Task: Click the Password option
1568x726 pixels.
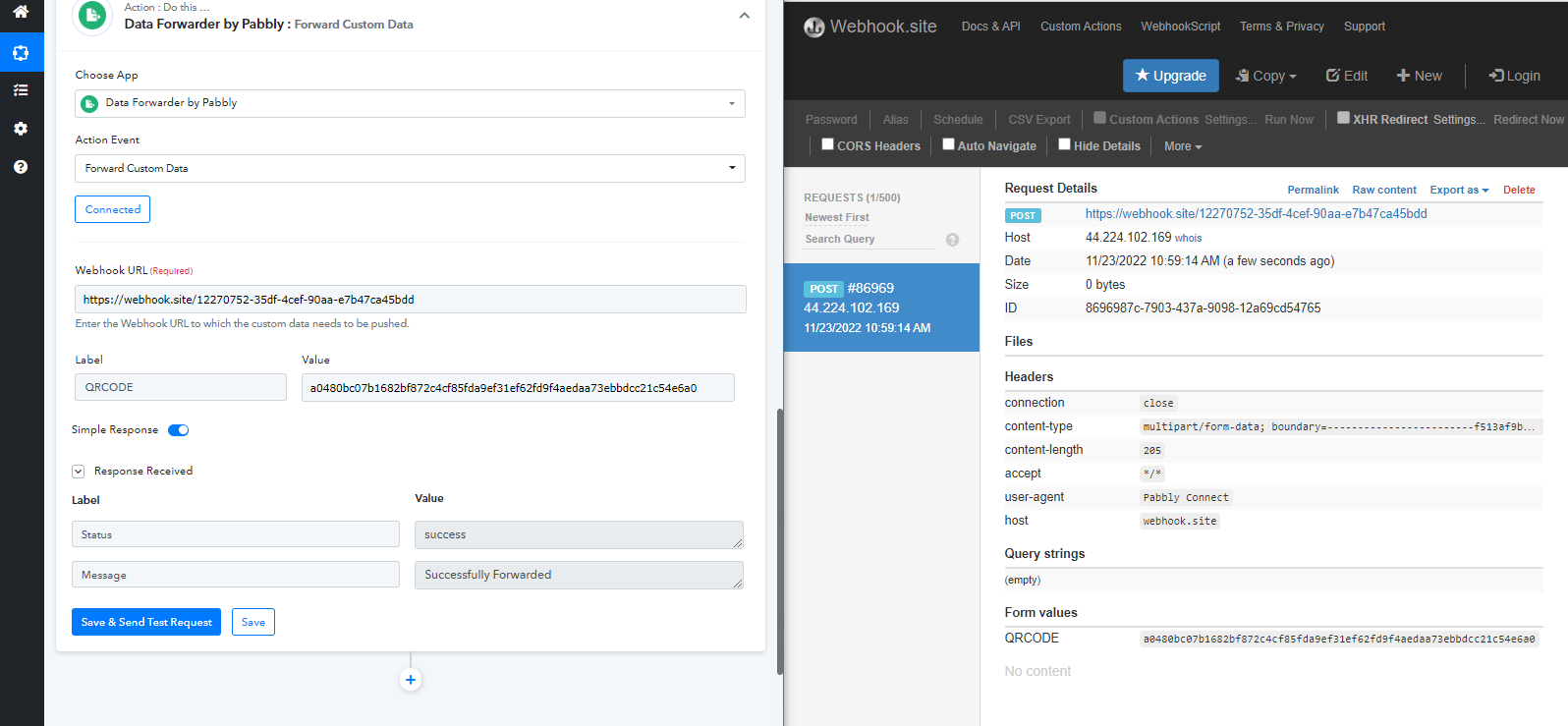Action: (x=831, y=120)
